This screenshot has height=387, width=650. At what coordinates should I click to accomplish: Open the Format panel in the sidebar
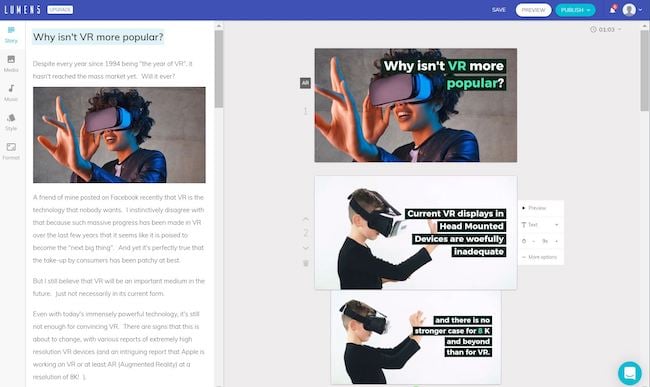[11, 151]
